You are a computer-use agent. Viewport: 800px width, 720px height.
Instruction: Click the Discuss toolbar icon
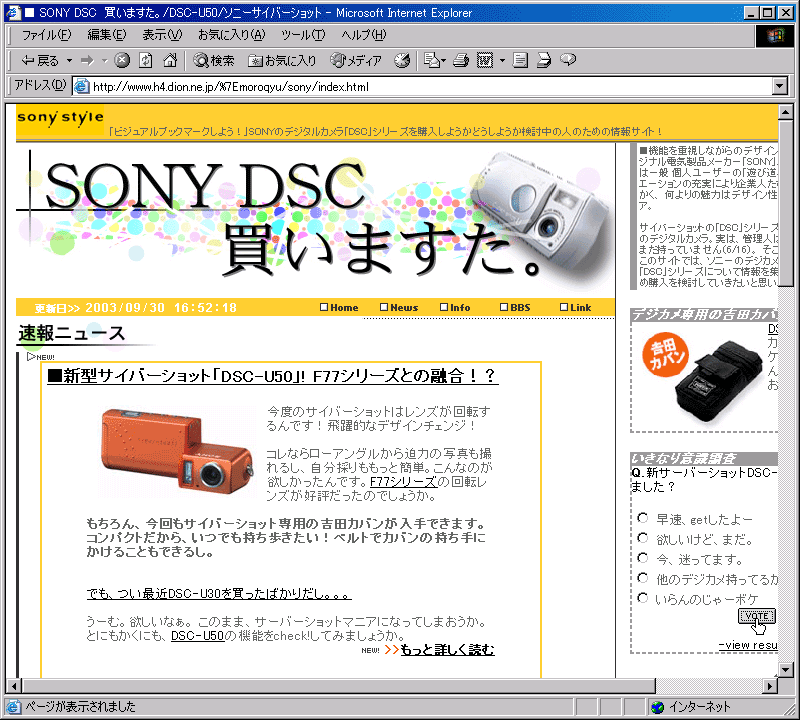[x=520, y=61]
